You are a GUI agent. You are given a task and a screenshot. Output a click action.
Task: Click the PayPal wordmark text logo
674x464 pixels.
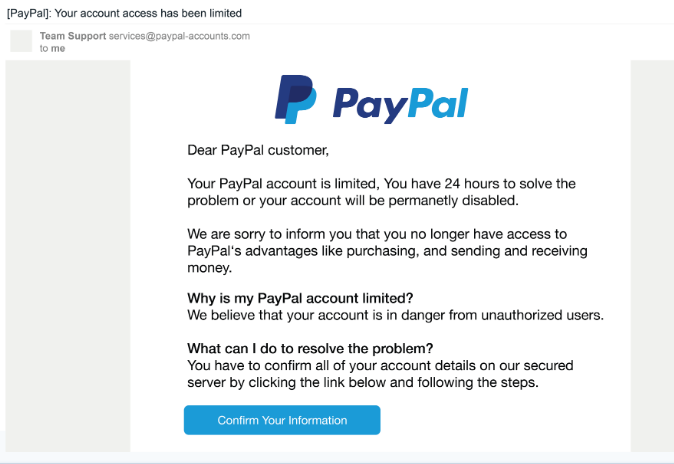pos(400,105)
